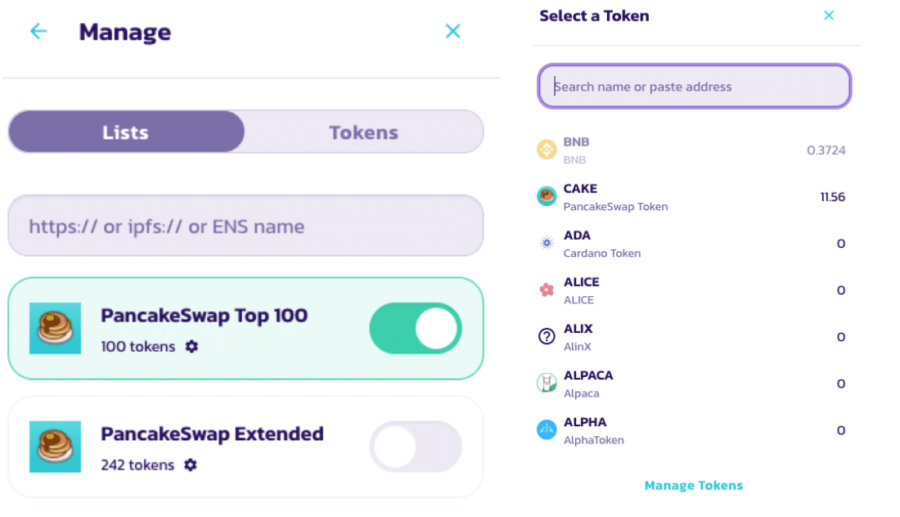Focus the token name search field

pyautogui.click(x=694, y=87)
